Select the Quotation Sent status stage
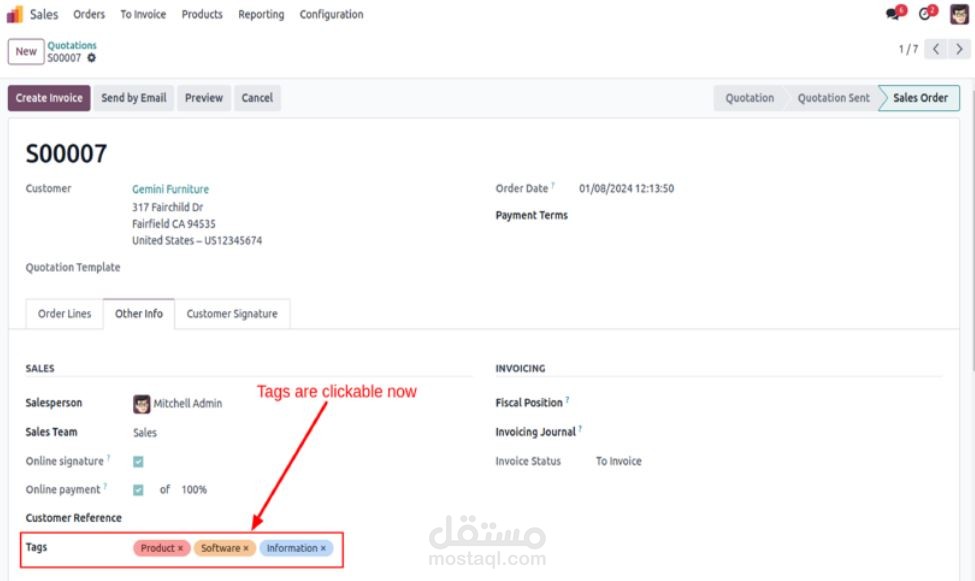This screenshot has height=581, width=975. [x=833, y=98]
